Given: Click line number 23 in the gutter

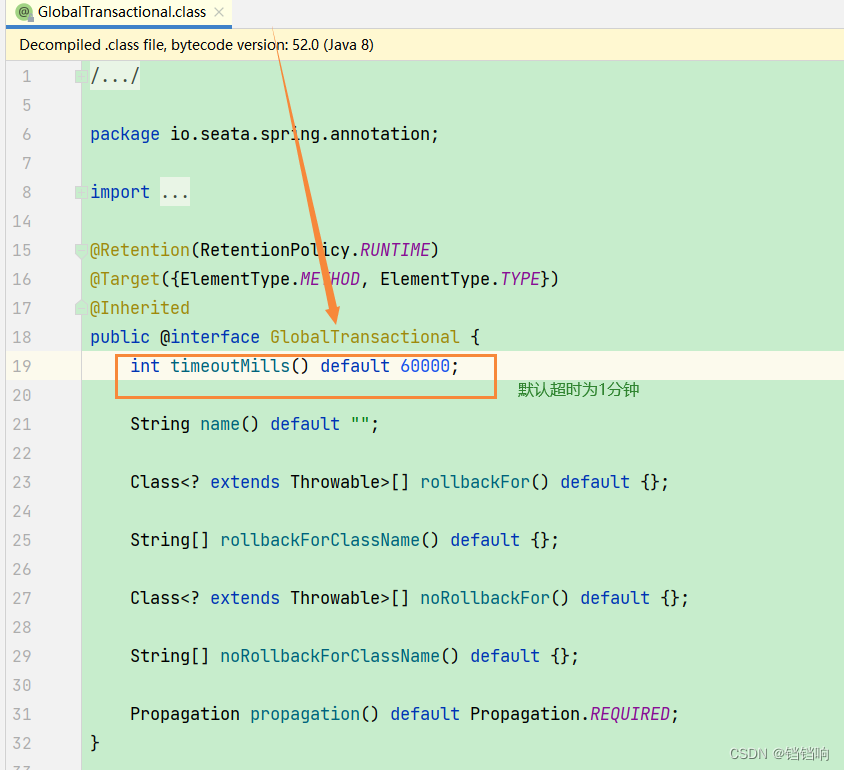Looking at the screenshot, I should click(x=22, y=482).
